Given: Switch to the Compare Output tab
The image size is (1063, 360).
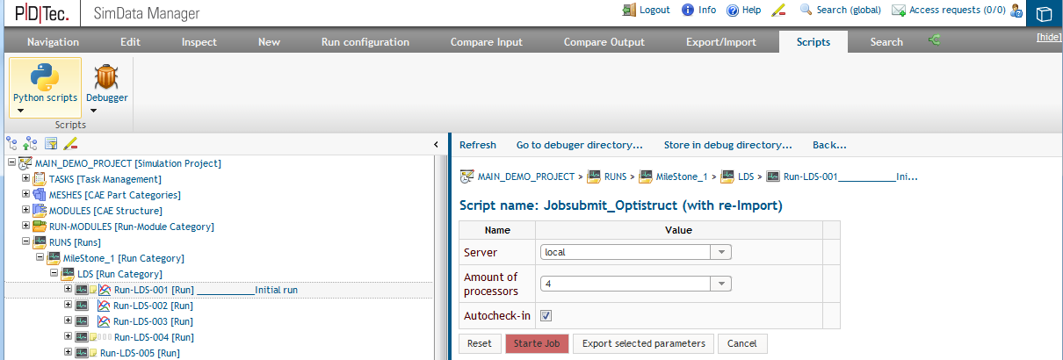Looking at the screenshot, I should coord(605,42).
